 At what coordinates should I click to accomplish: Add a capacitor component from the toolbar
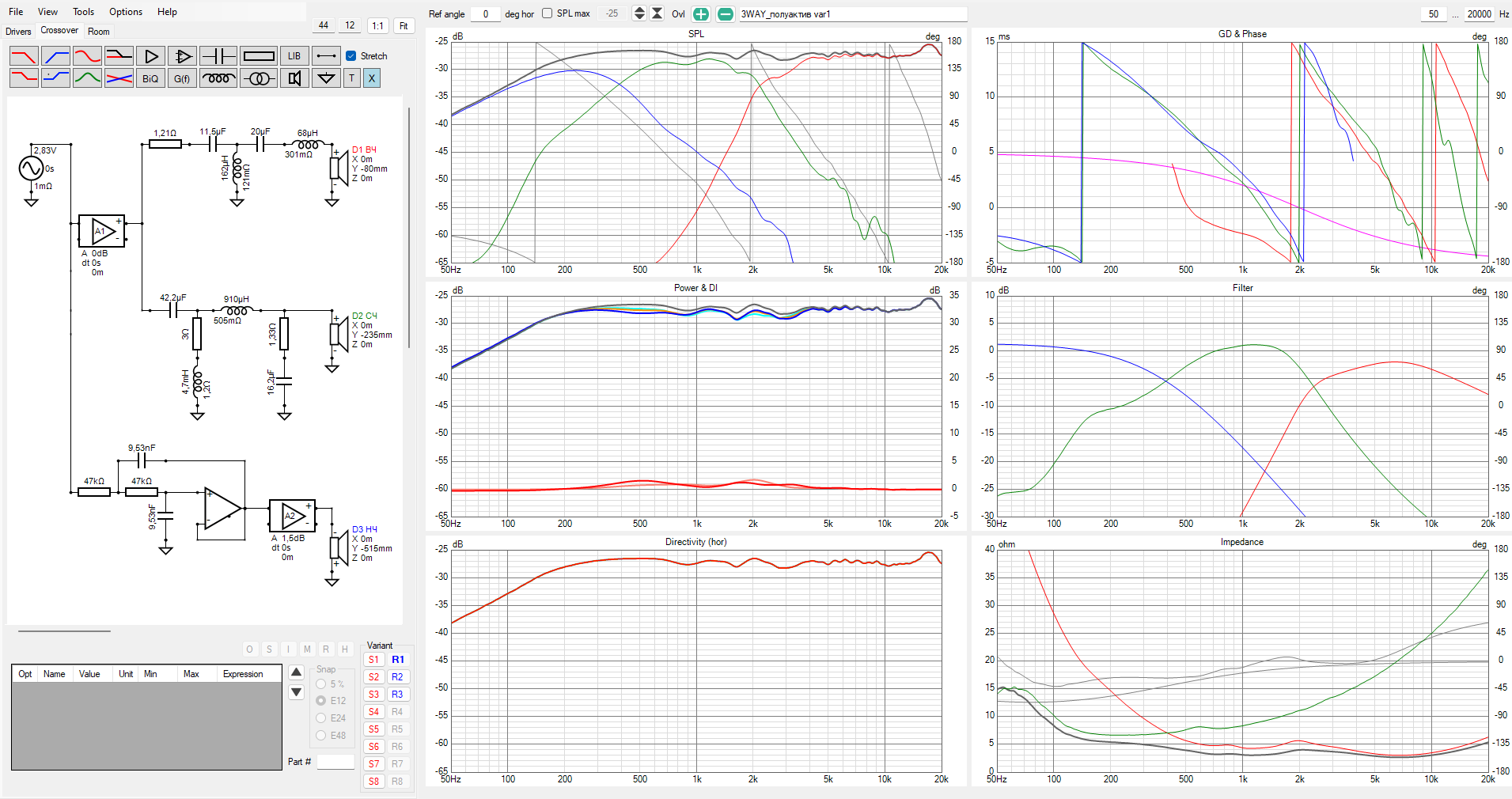pyautogui.click(x=218, y=56)
